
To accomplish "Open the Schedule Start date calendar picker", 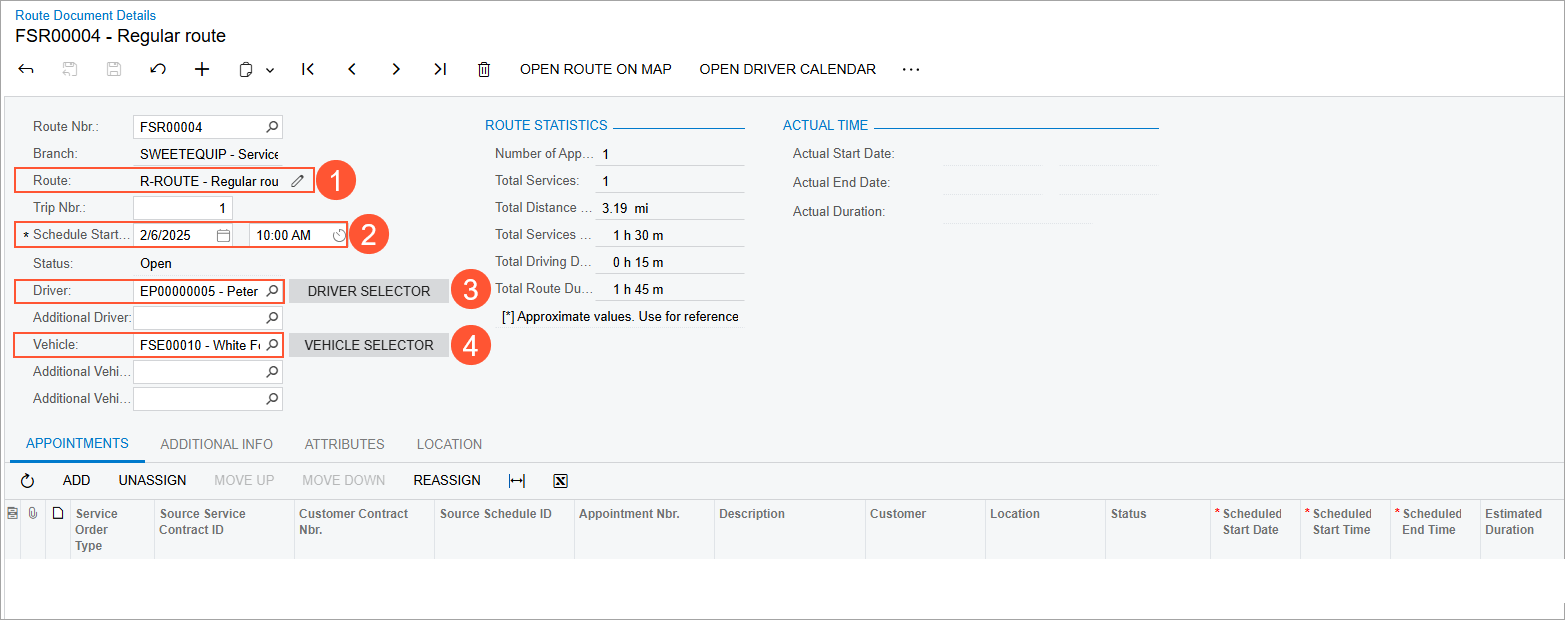I will tap(224, 235).
